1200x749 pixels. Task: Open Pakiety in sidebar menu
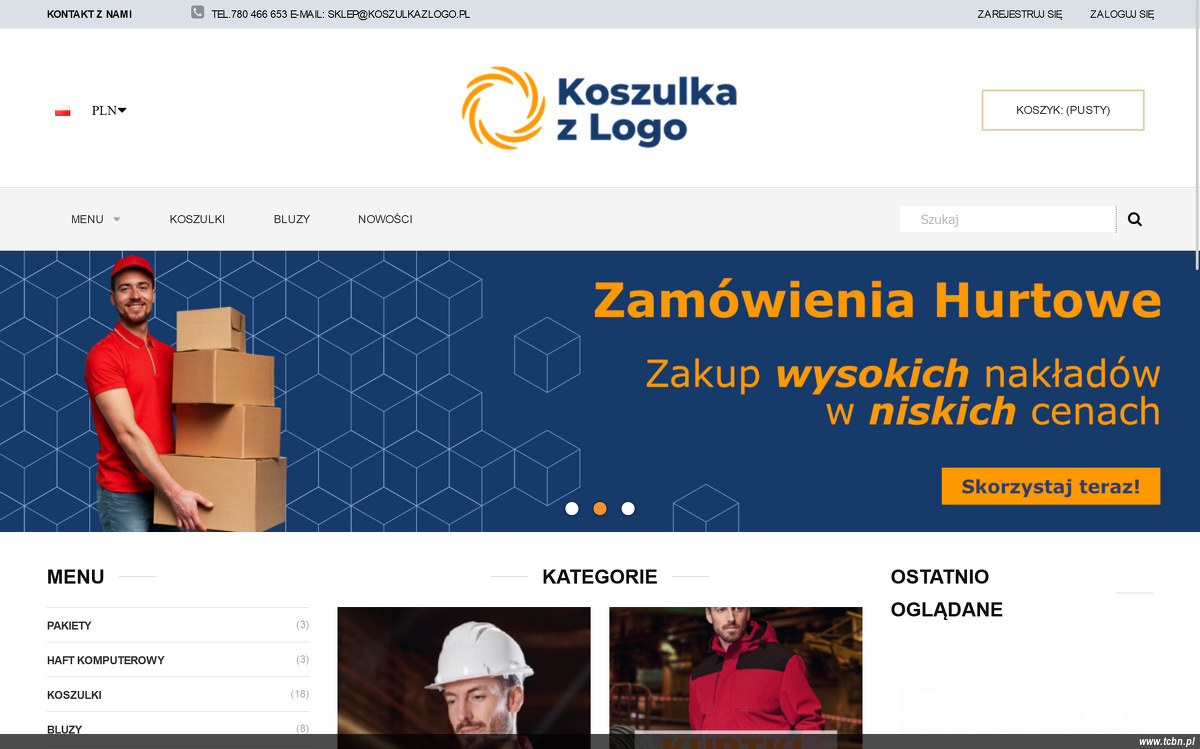(x=178, y=625)
